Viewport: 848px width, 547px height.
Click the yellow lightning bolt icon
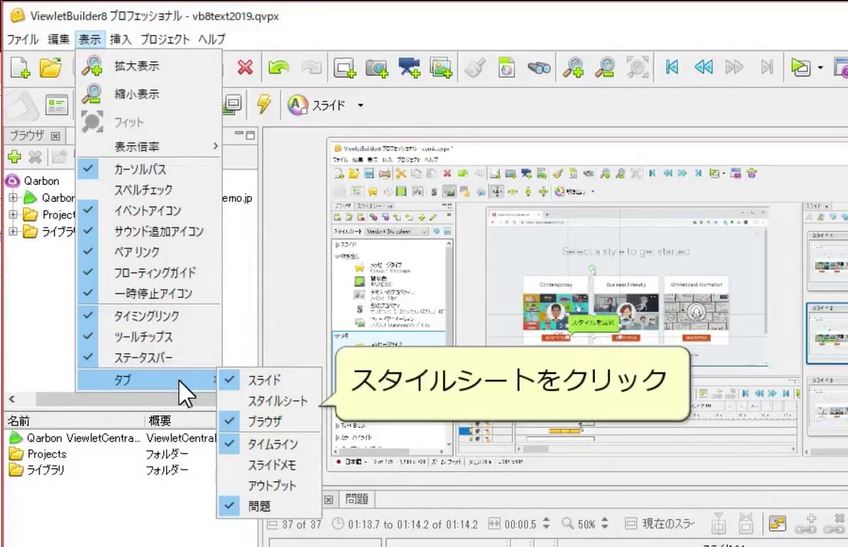(x=264, y=104)
